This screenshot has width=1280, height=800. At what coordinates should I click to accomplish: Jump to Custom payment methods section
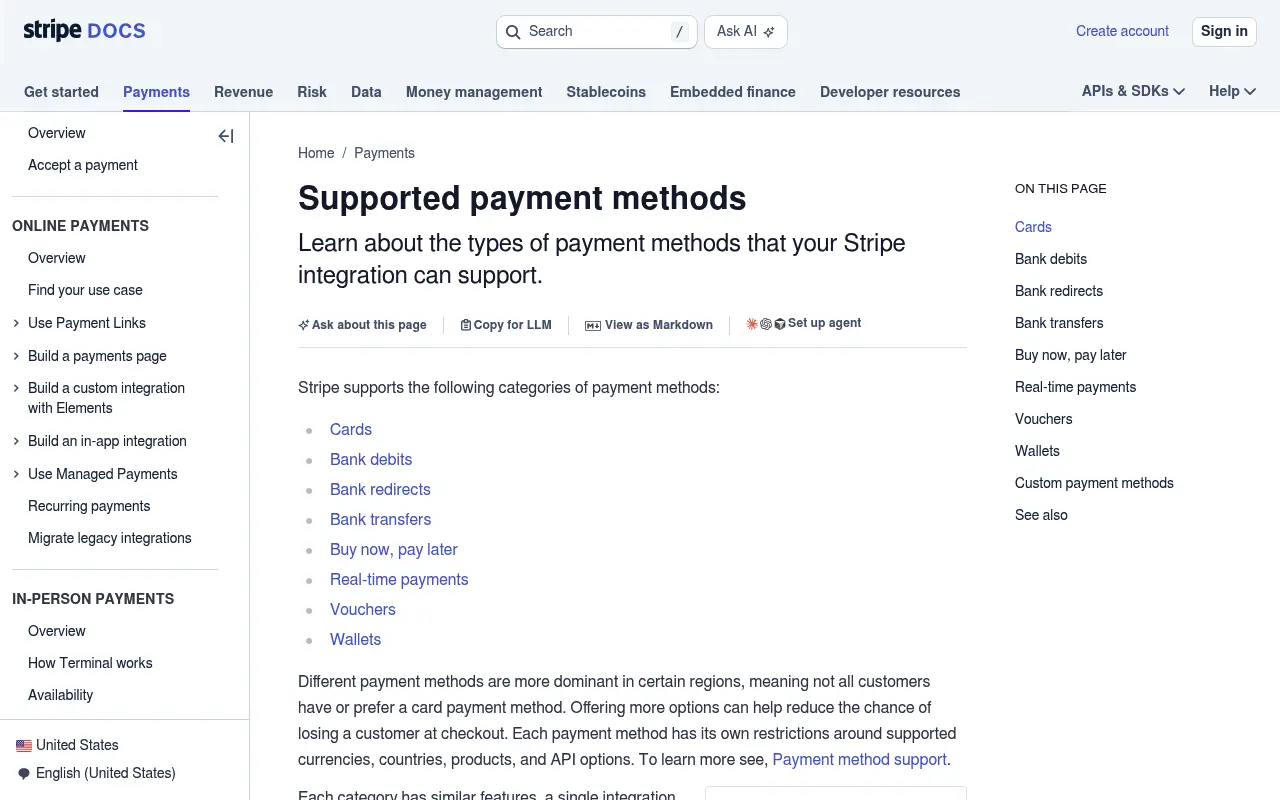click(1094, 483)
